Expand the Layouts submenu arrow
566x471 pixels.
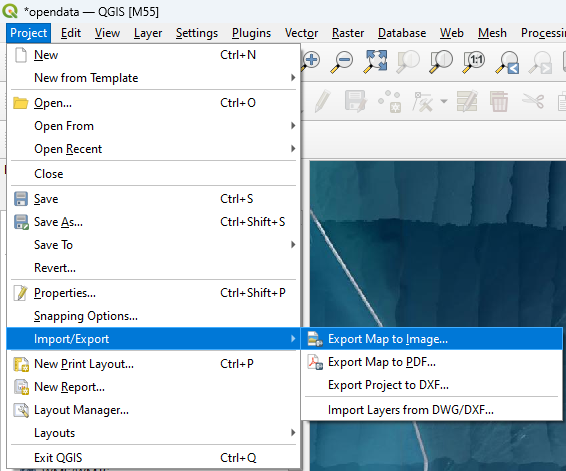(293, 432)
